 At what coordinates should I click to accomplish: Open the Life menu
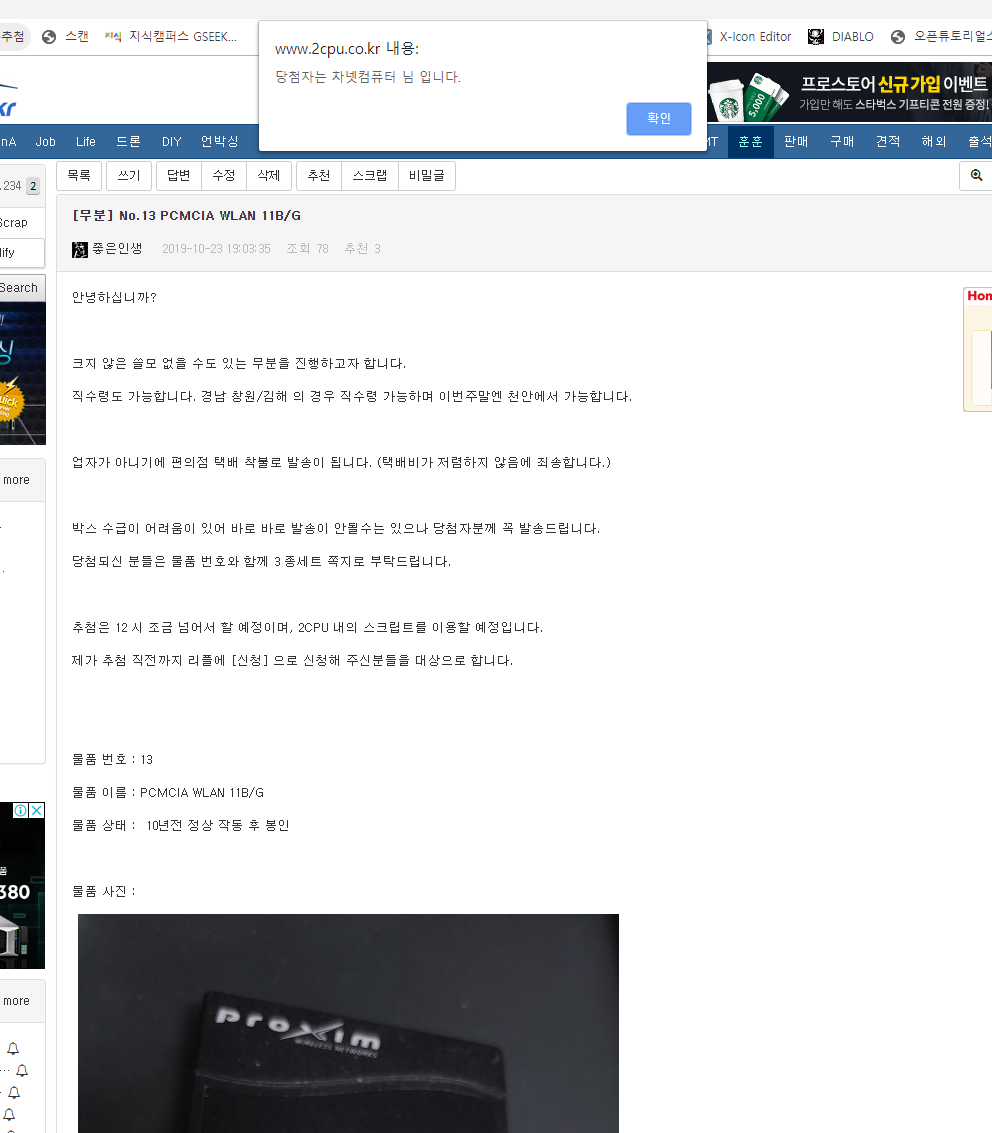[86, 142]
